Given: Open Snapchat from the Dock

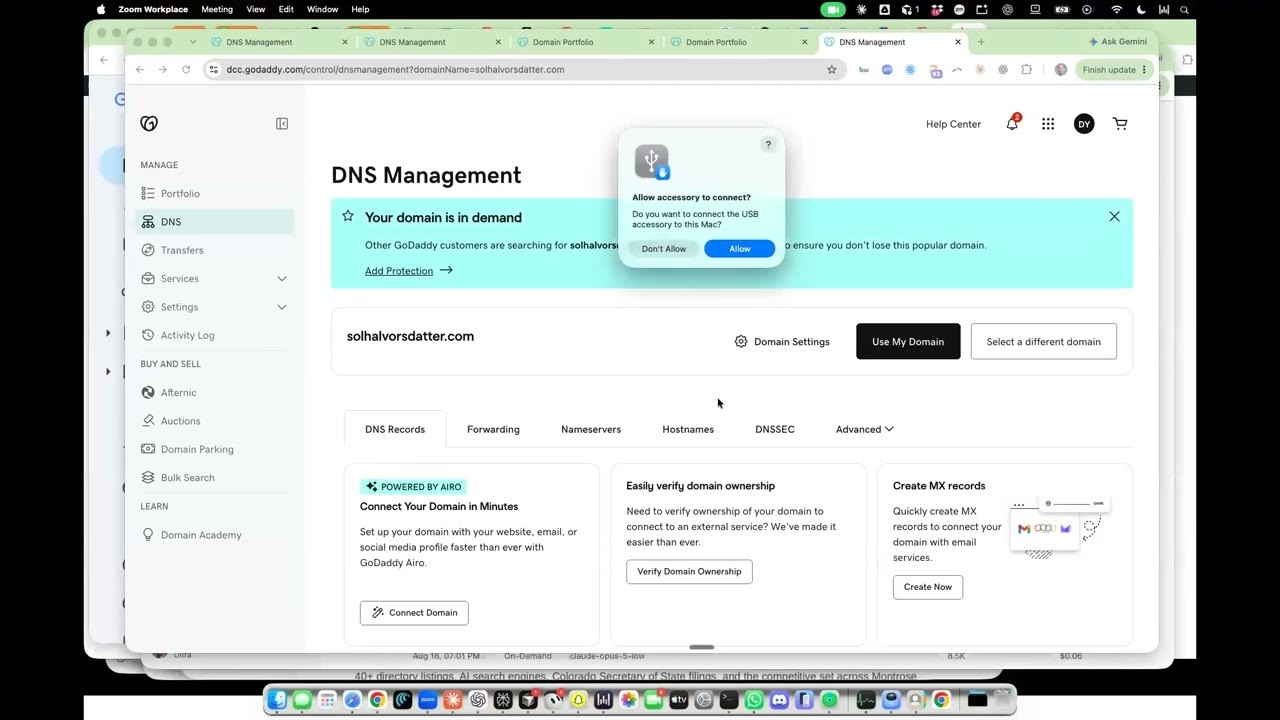Looking at the screenshot, I should click(578, 700).
